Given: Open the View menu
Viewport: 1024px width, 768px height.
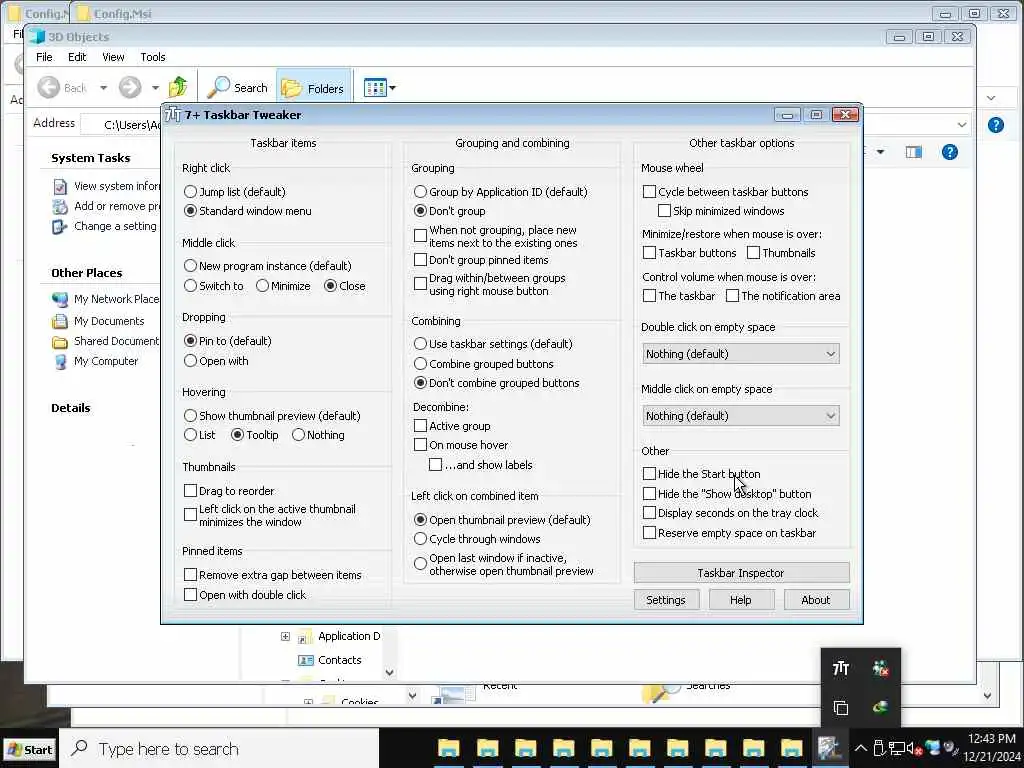Looking at the screenshot, I should point(113,57).
